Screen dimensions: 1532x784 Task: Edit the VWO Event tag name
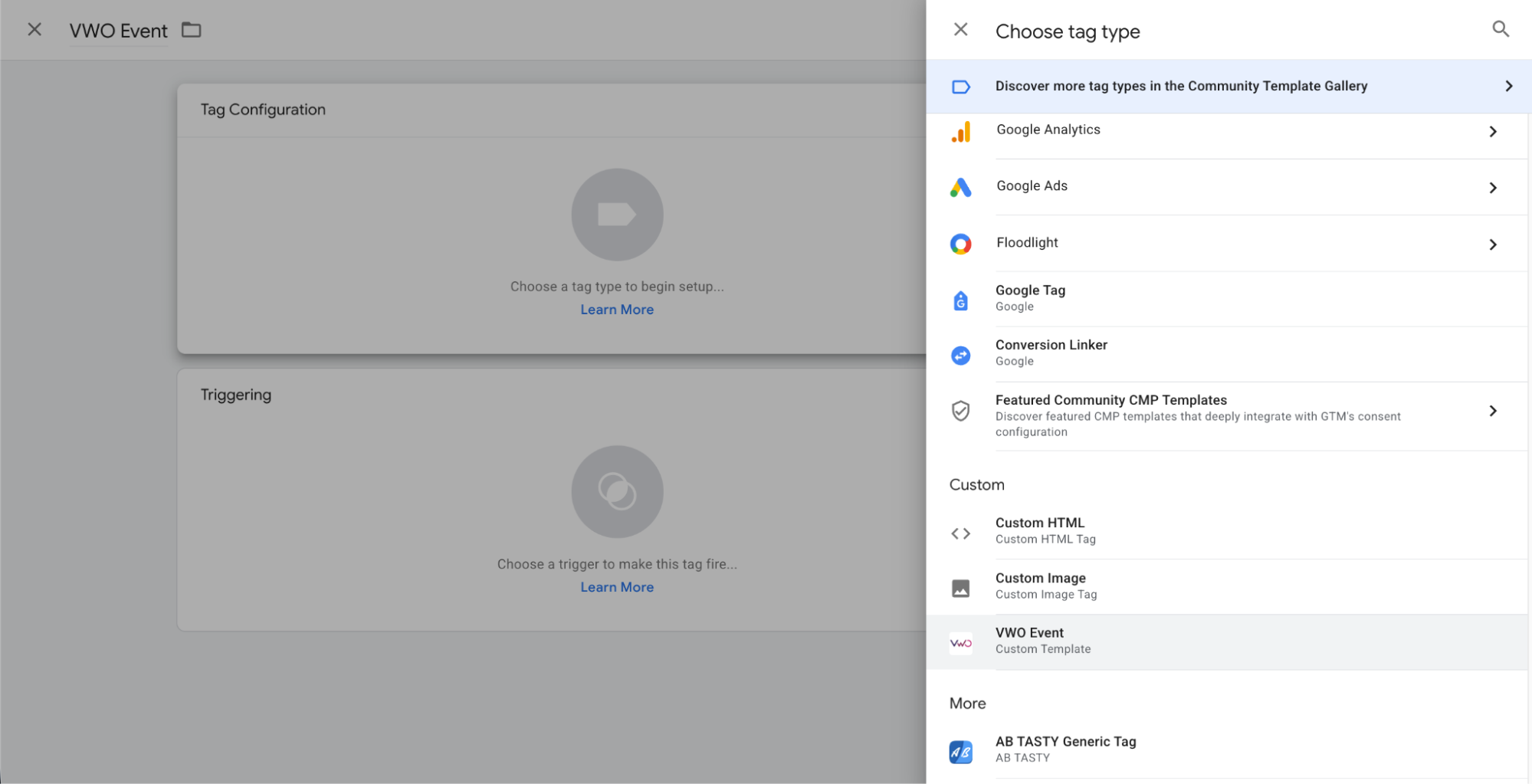point(118,31)
